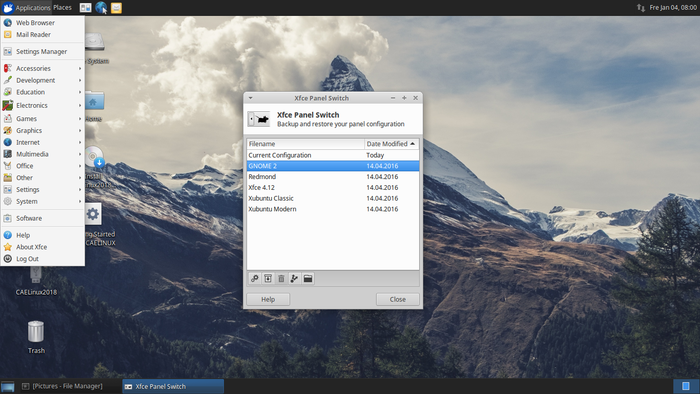Image resolution: width=700 pixels, height=394 pixels.
Task: Expand the Accessories submenu
Action: point(42,68)
